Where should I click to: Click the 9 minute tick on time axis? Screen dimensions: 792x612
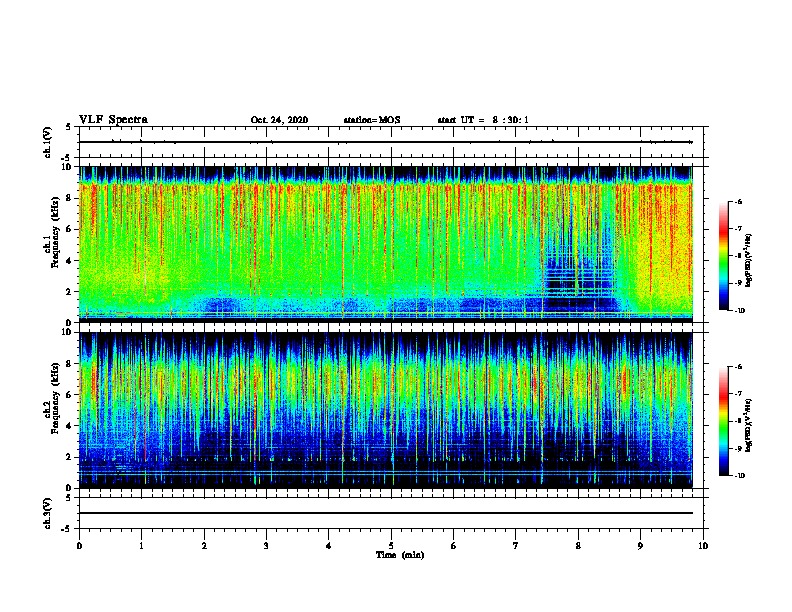[x=640, y=546]
